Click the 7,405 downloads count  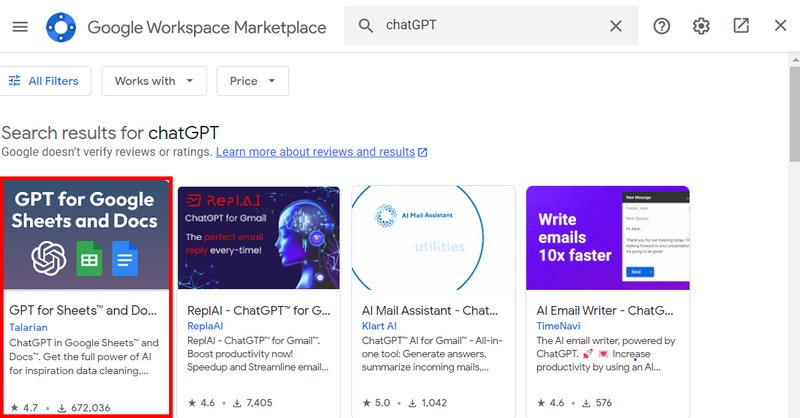(x=253, y=403)
